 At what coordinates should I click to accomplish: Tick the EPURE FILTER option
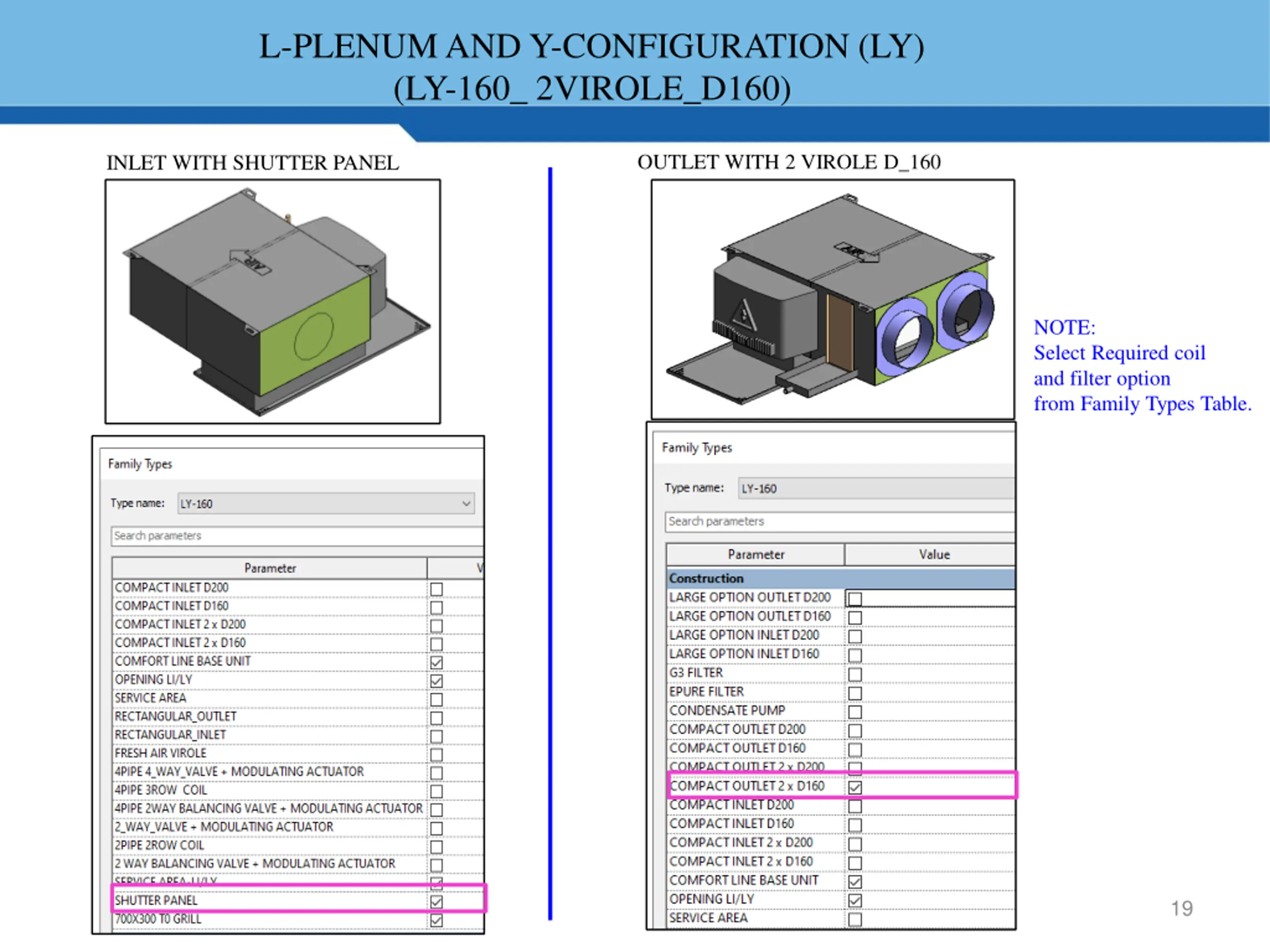click(855, 693)
